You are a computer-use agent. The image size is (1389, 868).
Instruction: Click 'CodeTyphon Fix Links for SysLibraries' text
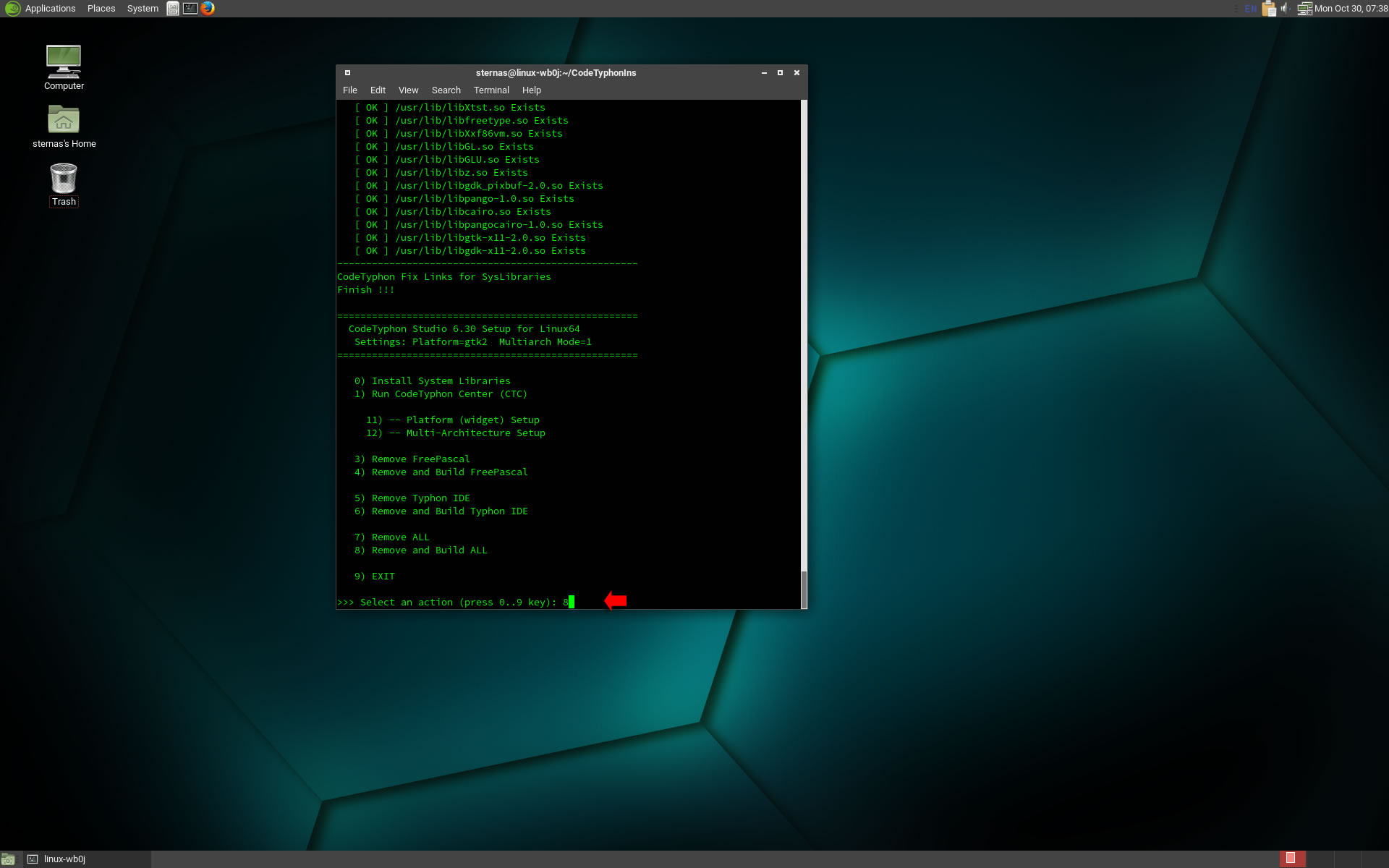444,277
